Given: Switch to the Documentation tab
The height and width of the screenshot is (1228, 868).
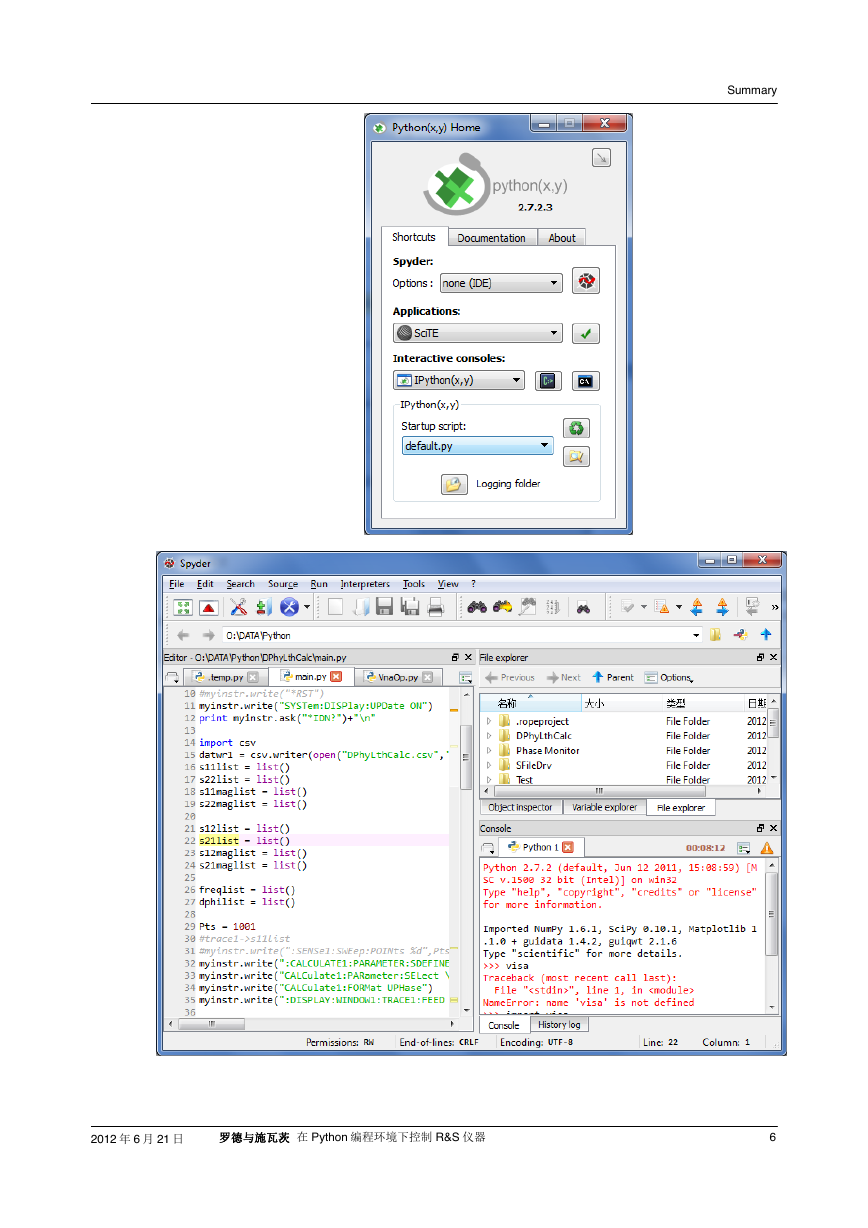Looking at the screenshot, I should [x=491, y=238].
